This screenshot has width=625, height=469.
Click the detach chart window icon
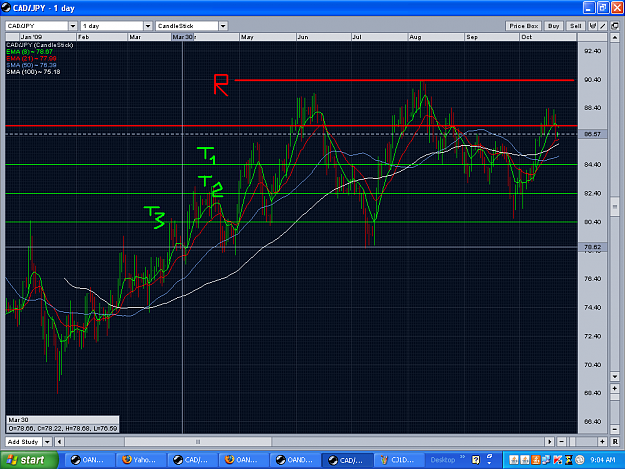[x=615, y=26]
